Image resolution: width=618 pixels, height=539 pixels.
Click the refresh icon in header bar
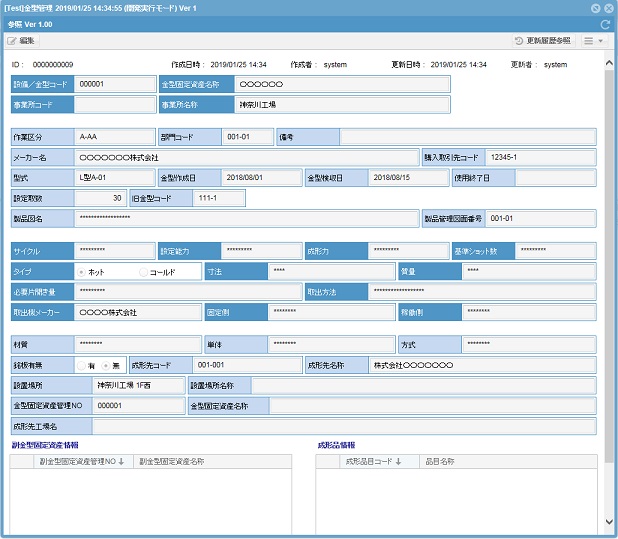[x=605, y=24]
